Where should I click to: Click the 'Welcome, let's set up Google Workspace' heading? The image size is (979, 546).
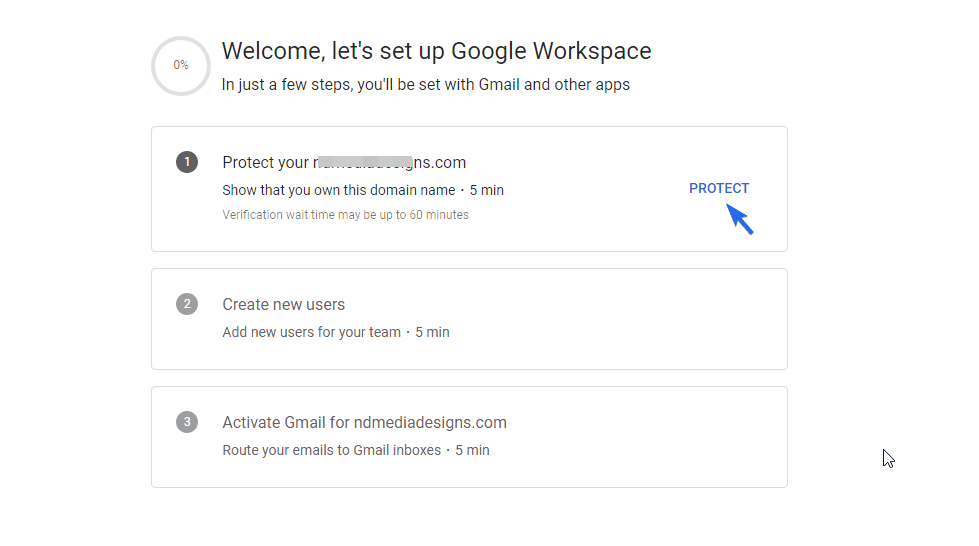coord(436,51)
